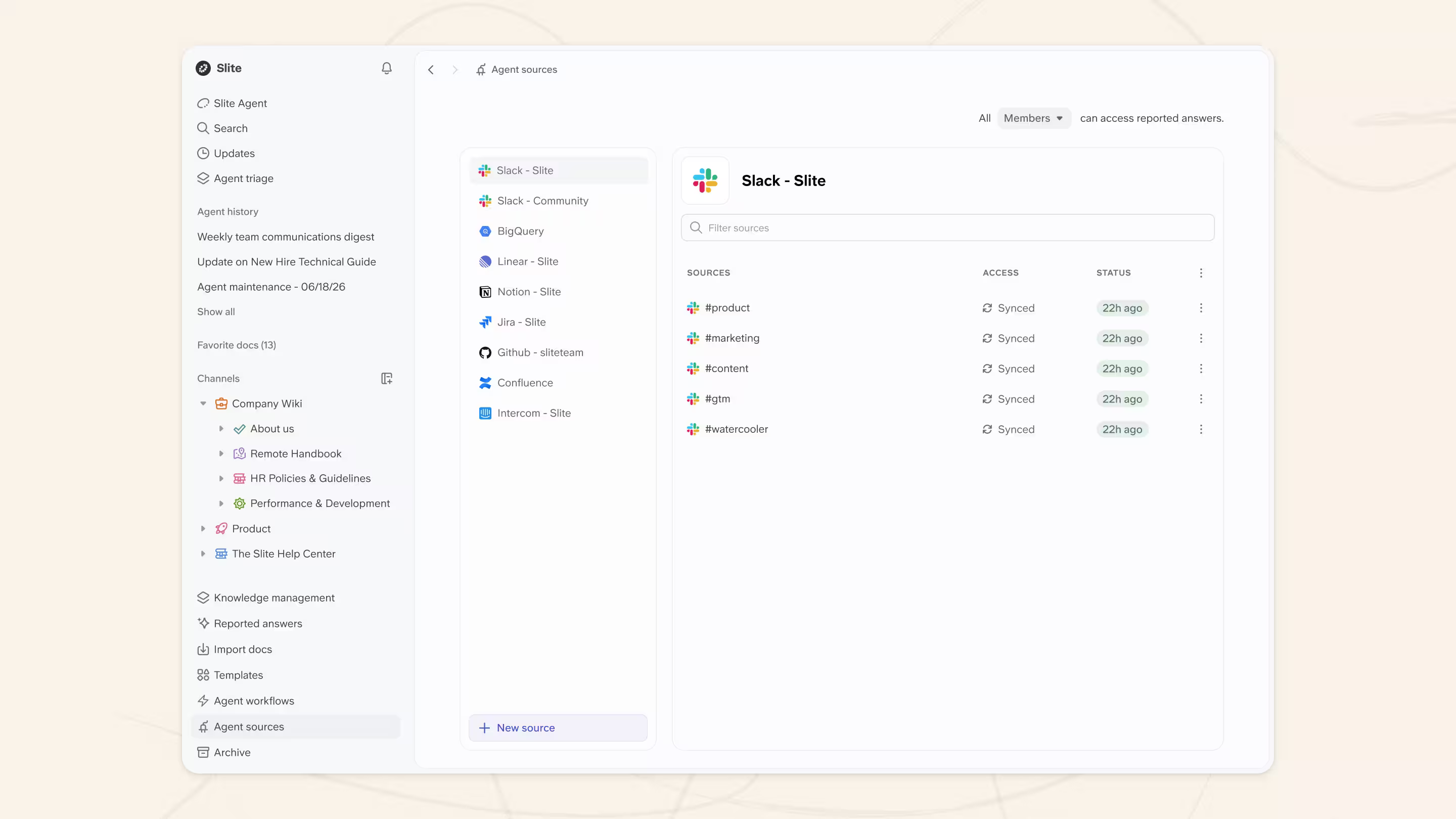Add a New source
The width and height of the screenshot is (1456, 819).
click(558, 728)
